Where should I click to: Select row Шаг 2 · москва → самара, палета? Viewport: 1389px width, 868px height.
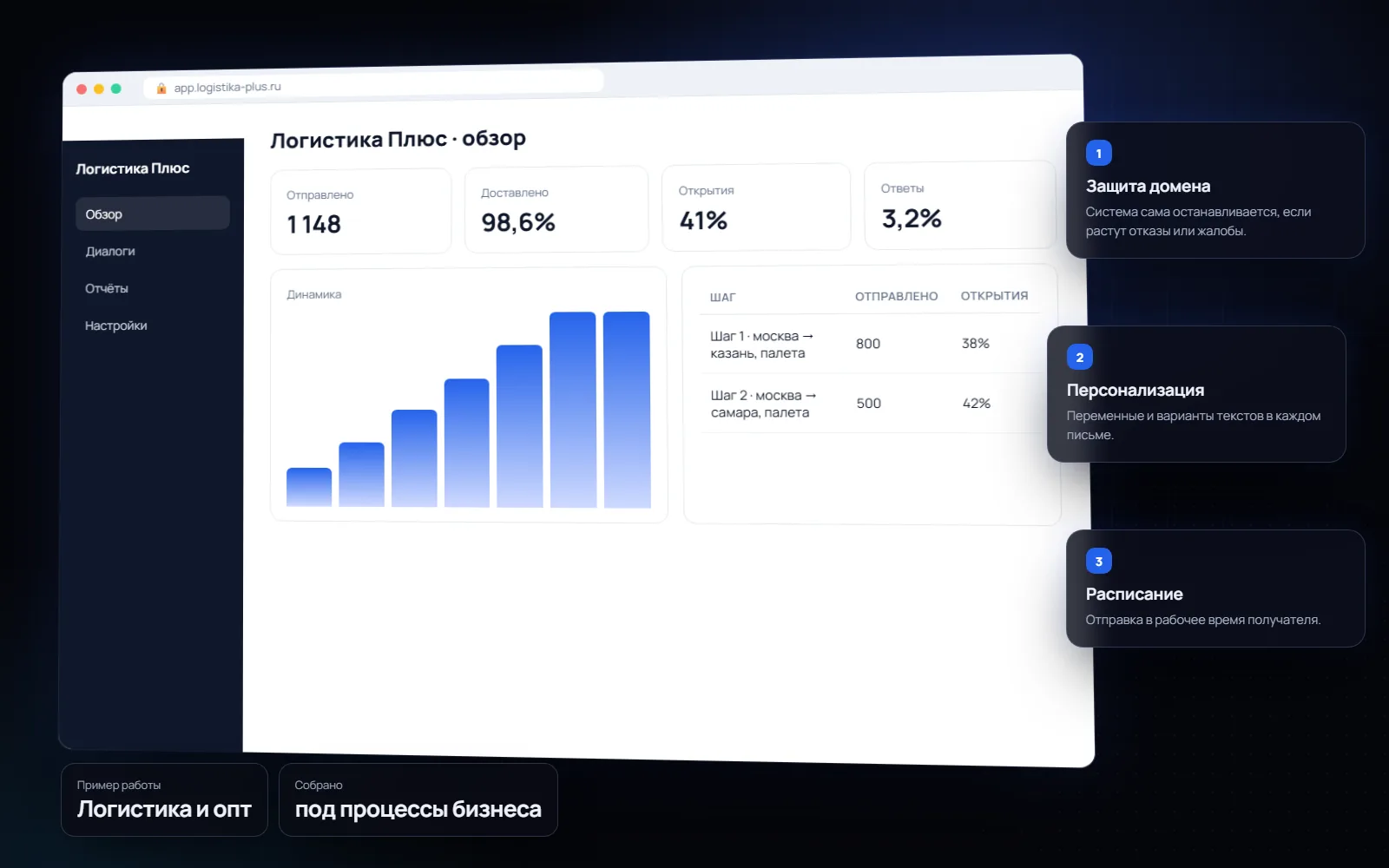[872, 404]
